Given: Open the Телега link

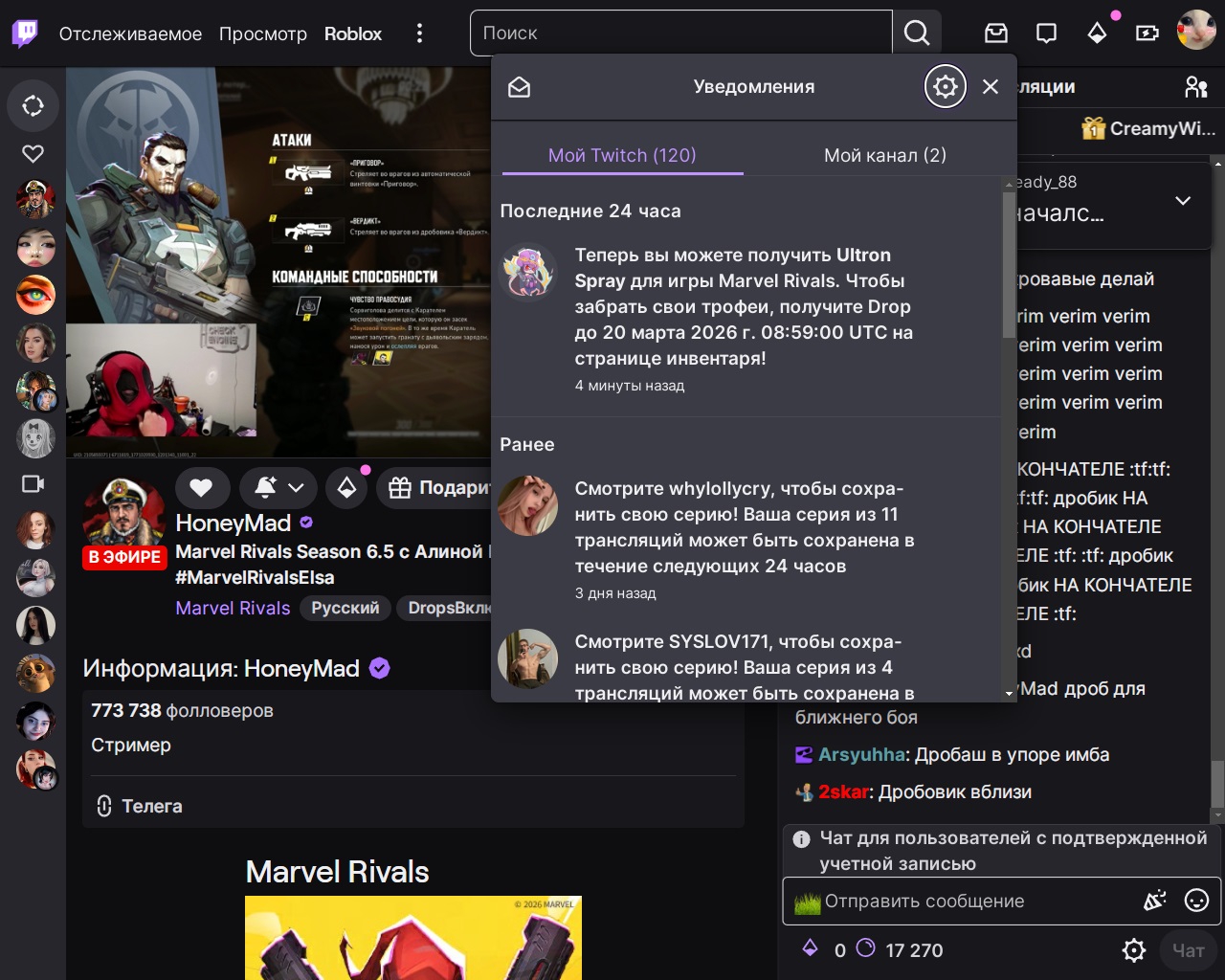Looking at the screenshot, I should [140, 807].
